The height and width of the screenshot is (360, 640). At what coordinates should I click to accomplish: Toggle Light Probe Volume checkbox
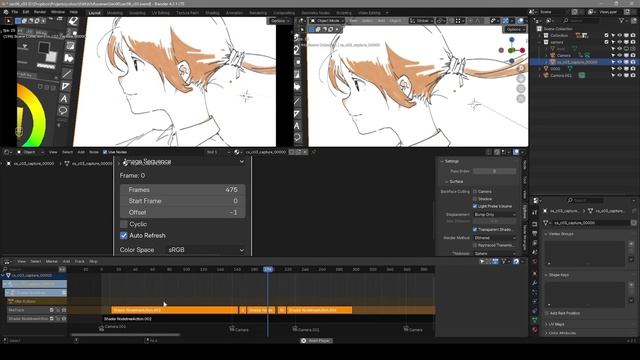click(475, 206)
